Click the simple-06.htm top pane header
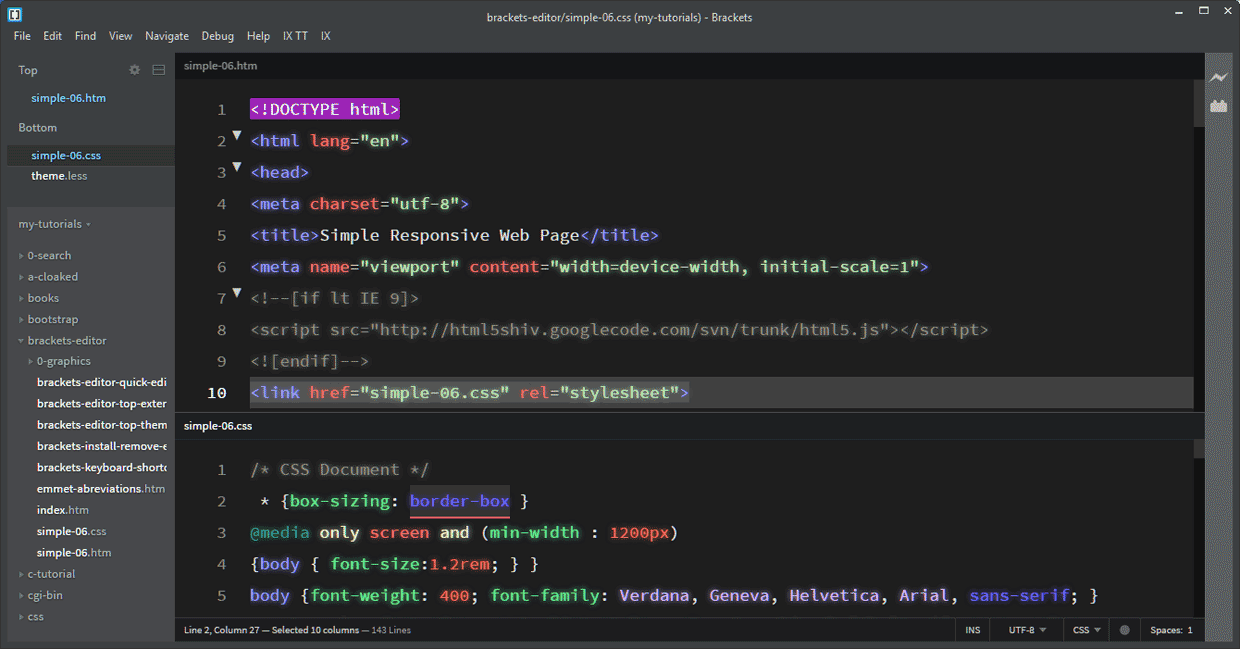Screen dimensions: 1240x649 220,65
